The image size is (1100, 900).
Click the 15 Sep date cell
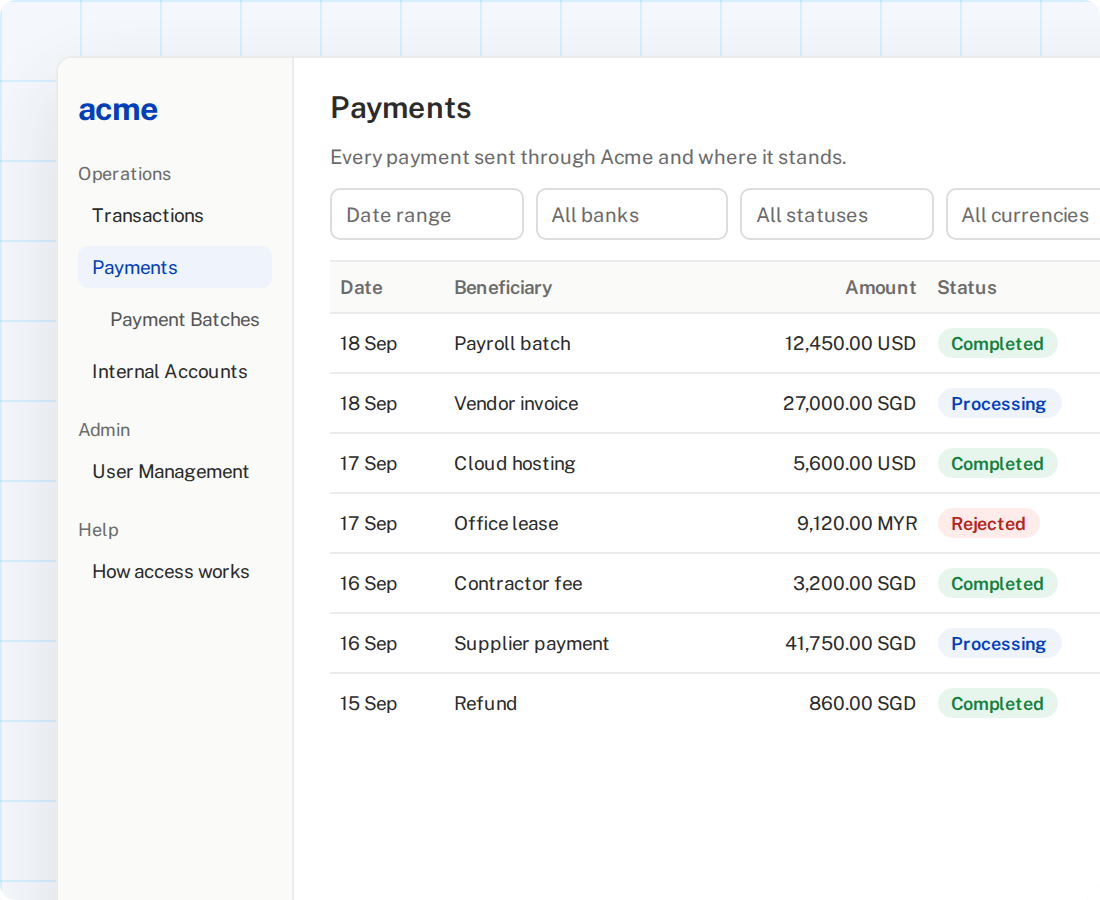click(368, 704)
